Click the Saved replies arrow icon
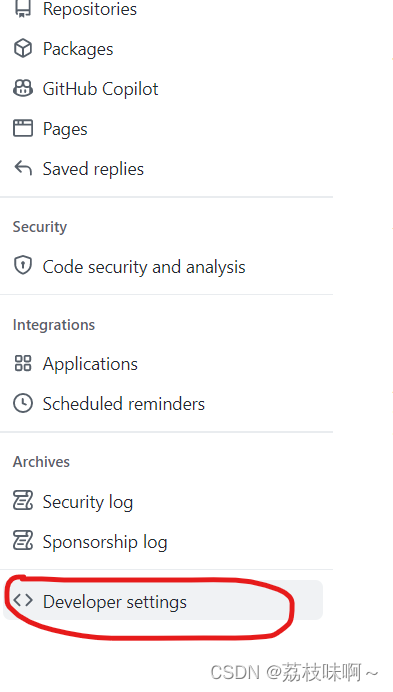This screenshot has height=692, width=393. coord(23,168)
